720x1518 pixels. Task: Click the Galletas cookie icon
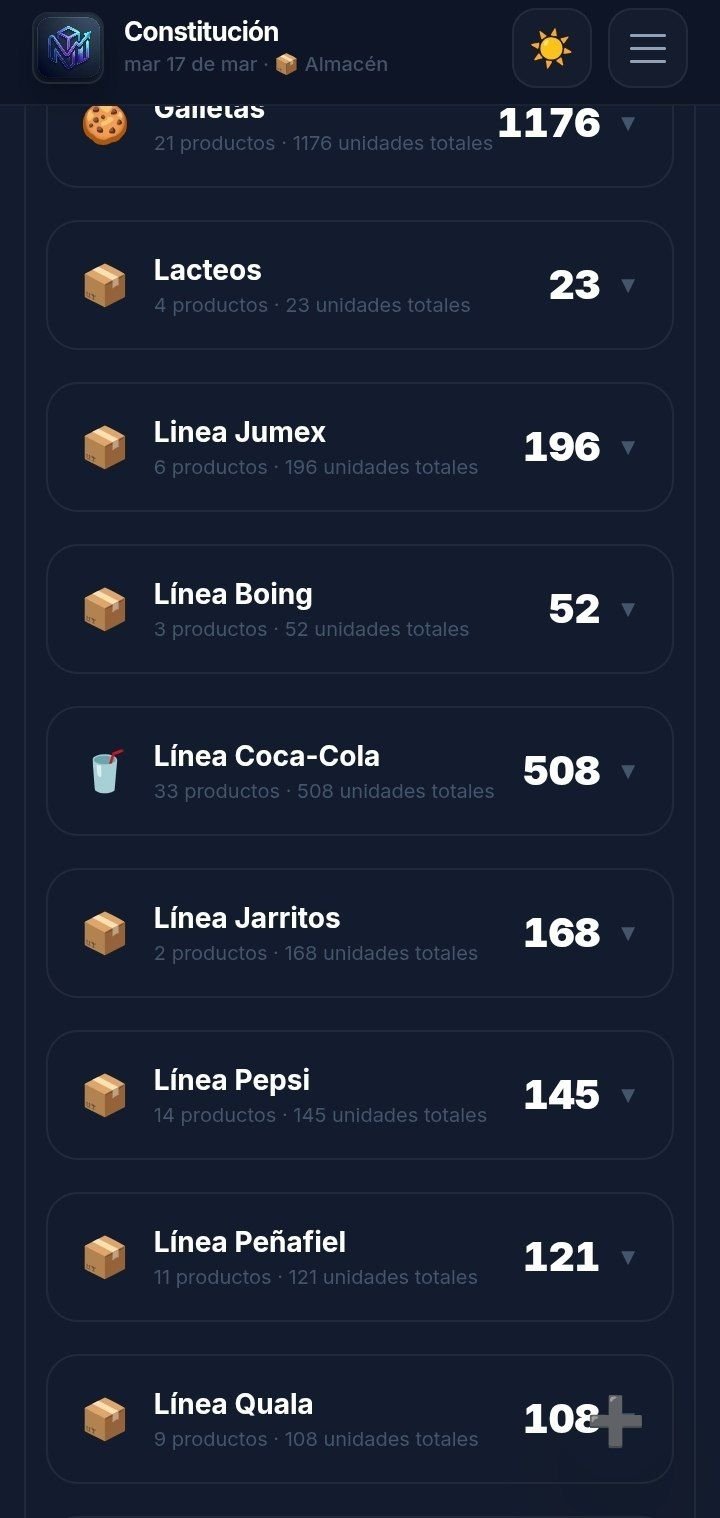105,125
